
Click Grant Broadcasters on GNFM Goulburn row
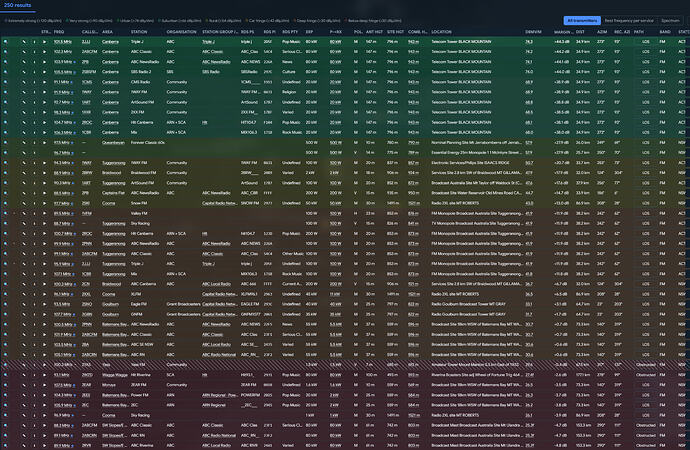[x=183, y=315]
